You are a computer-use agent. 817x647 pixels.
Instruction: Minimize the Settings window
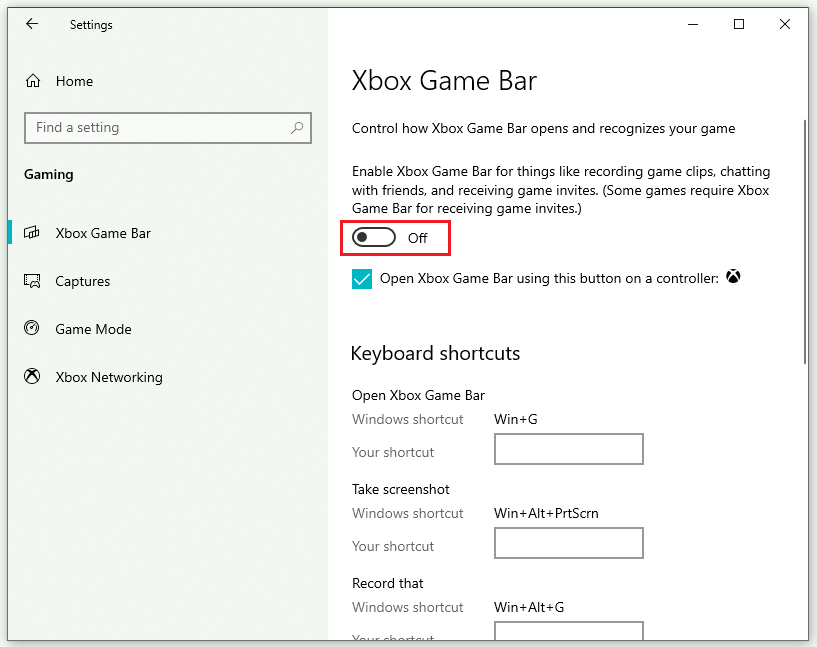(x=692, y=24)
